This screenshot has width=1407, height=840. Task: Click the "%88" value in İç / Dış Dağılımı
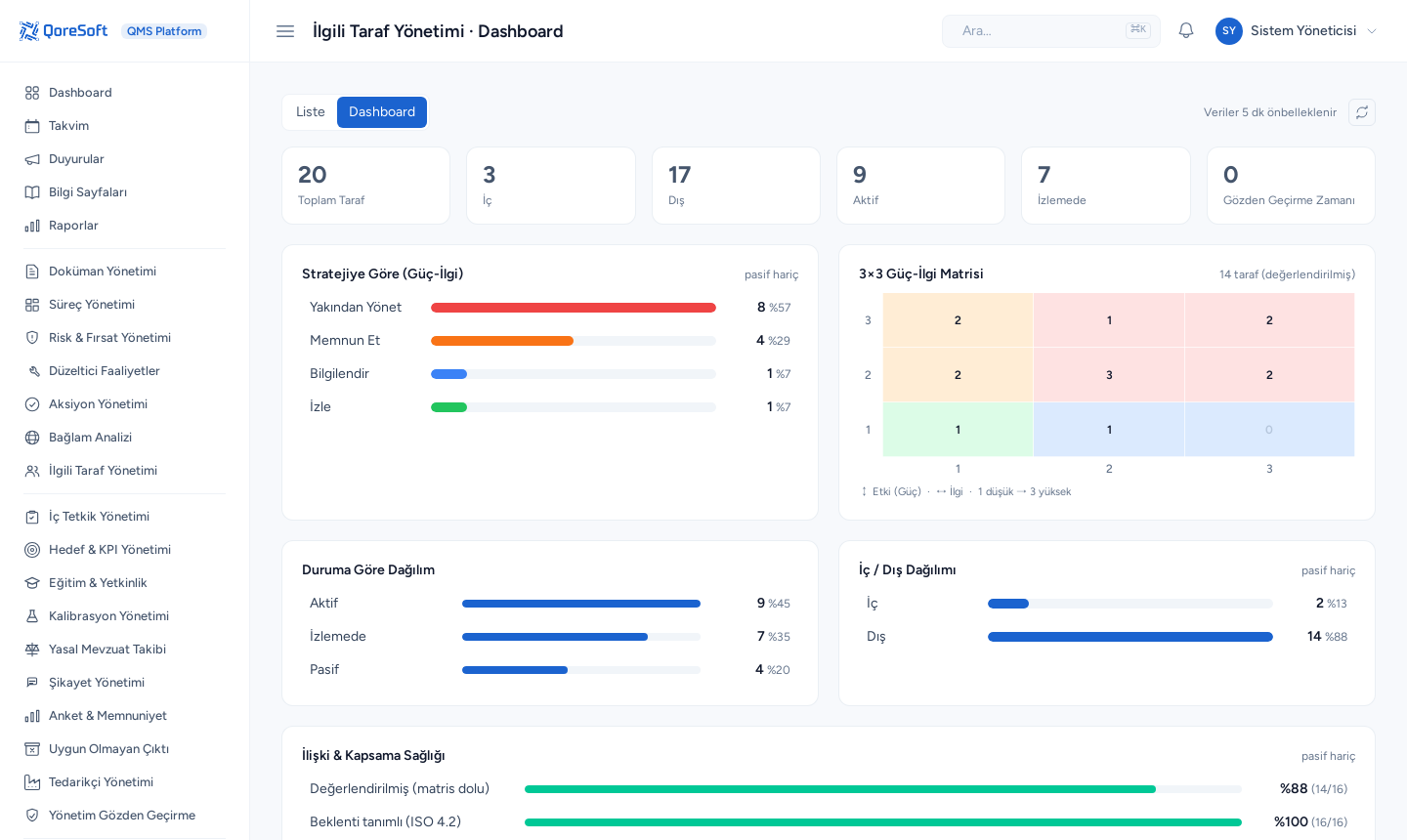point(1336,637)
